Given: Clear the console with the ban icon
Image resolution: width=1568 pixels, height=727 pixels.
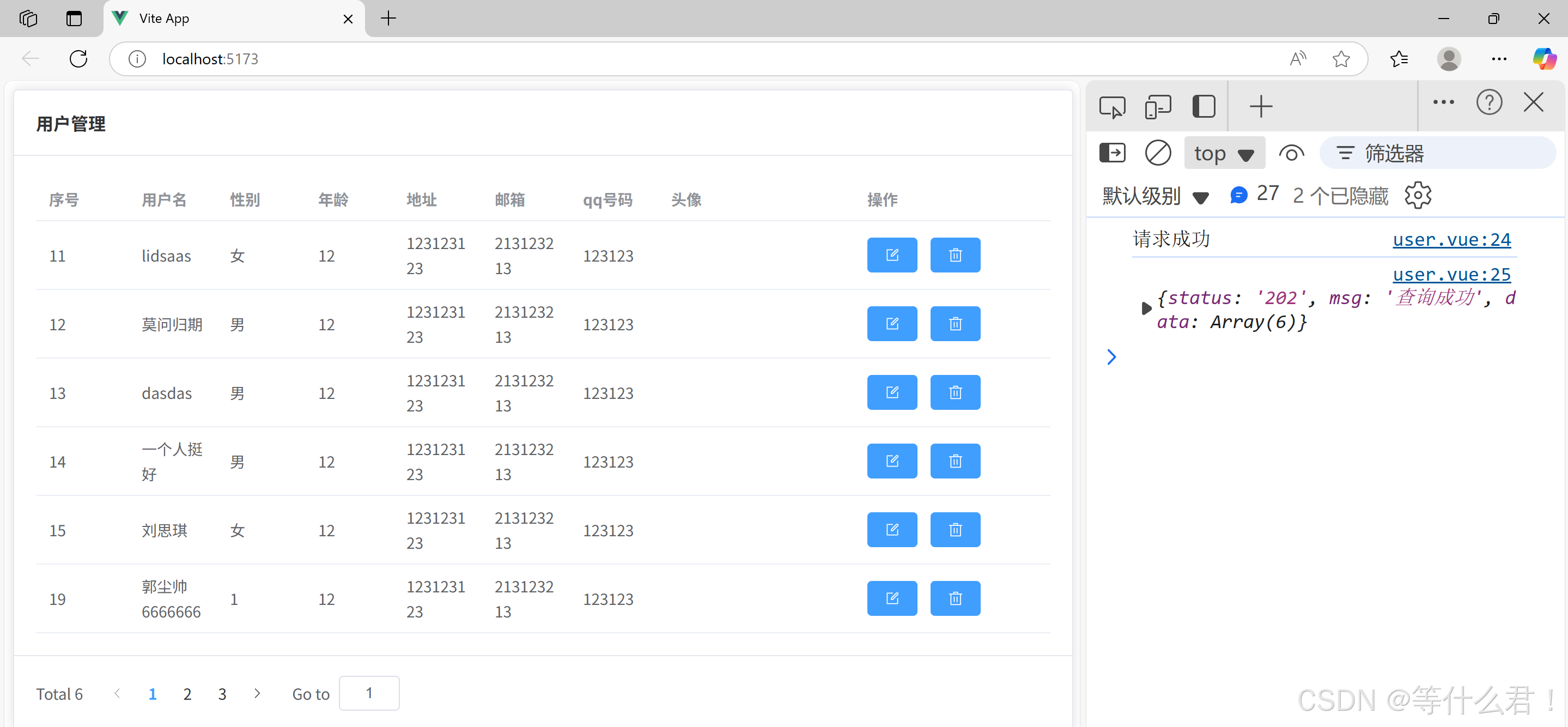Looking at the screenshot, I should 1157,153.
